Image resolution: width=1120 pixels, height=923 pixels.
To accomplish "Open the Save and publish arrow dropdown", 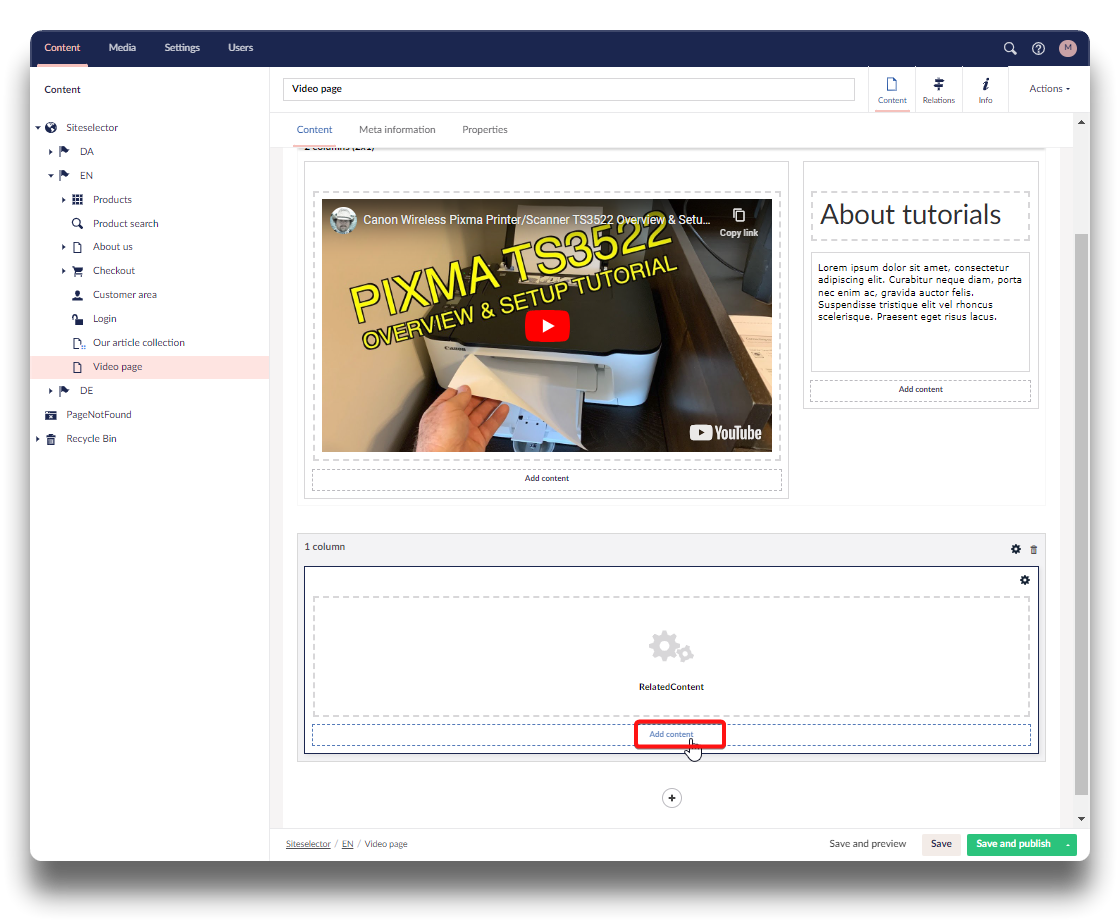I will 1068,844.
